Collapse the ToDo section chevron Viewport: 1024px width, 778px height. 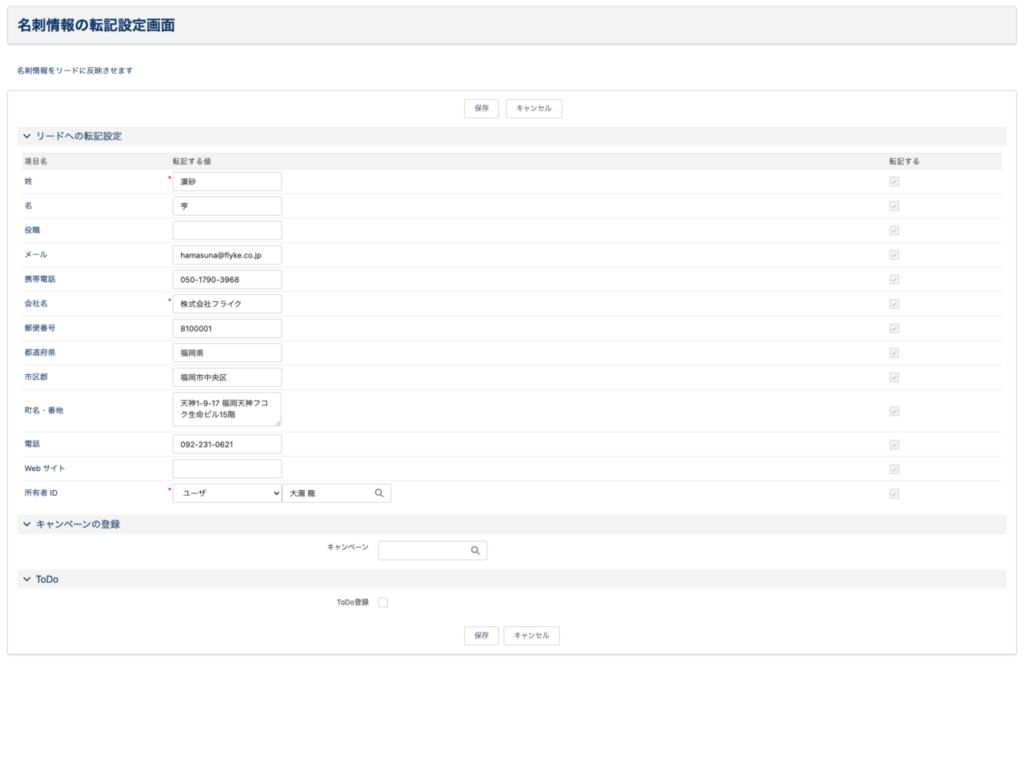click(x=27, y=579)
